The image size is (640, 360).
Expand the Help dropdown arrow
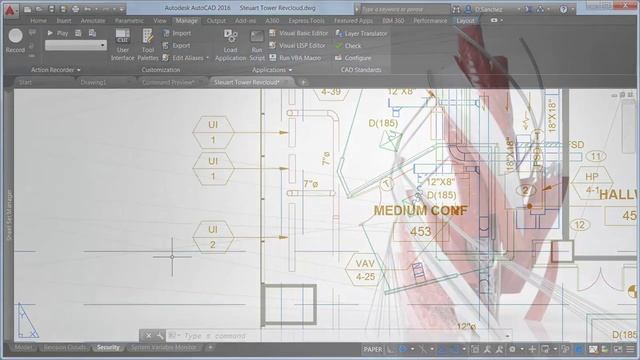pyautogui.click(x=572, y=9)
